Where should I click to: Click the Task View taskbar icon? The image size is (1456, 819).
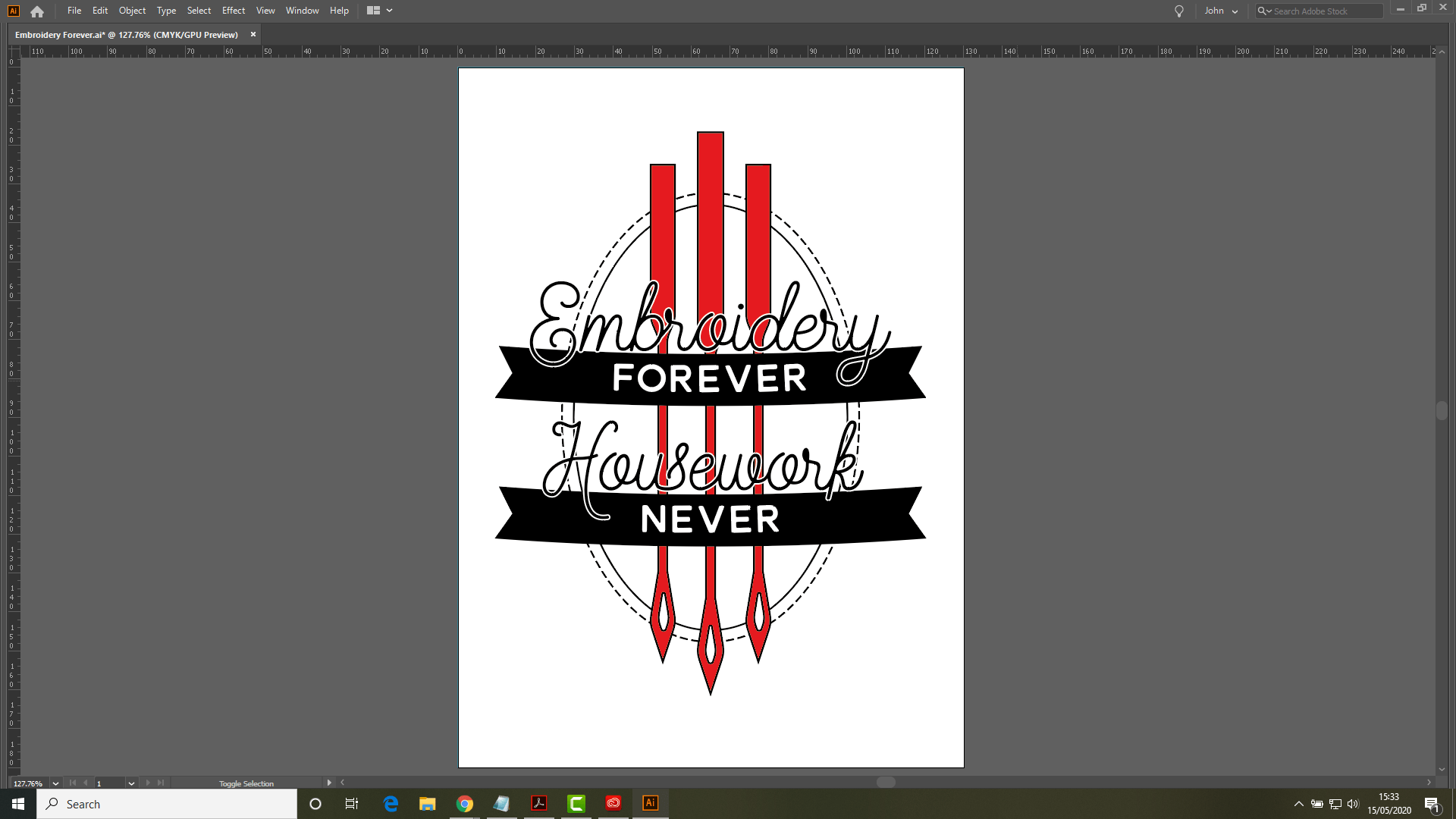point(352,804)
